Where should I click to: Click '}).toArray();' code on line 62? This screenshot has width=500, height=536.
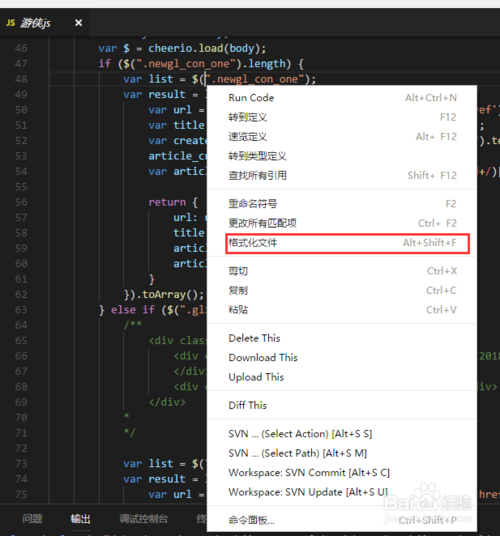[164, 294]
